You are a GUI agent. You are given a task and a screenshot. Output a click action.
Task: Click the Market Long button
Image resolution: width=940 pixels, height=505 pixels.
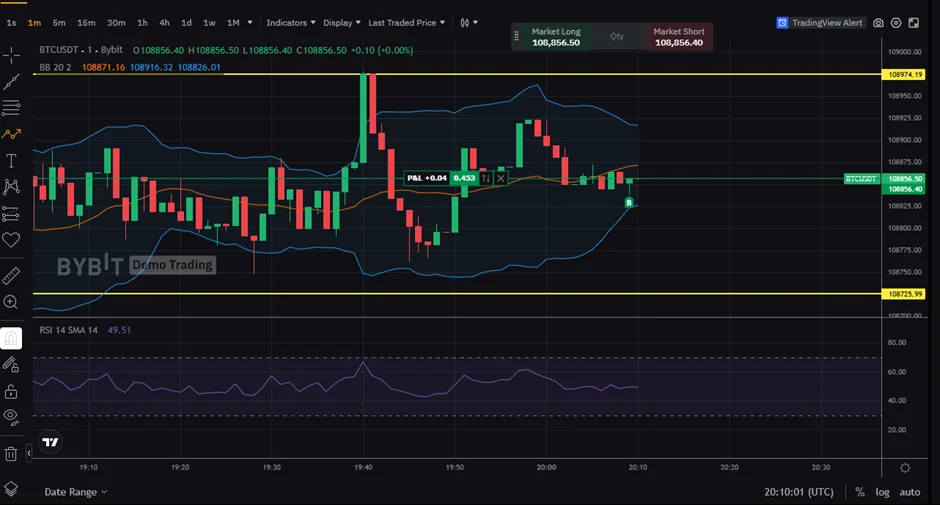tap(556, 37)
